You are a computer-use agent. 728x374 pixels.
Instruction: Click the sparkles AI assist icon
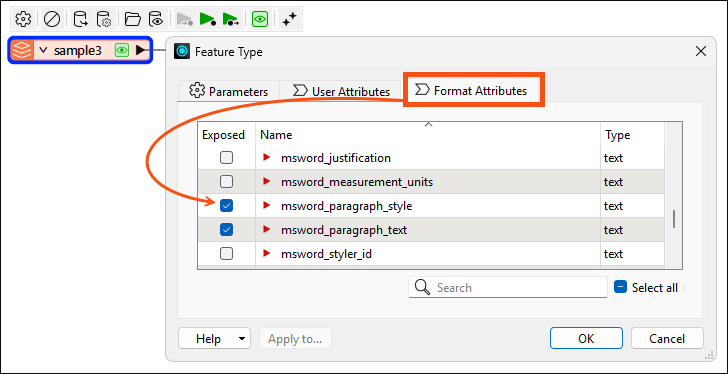[289, 19]
